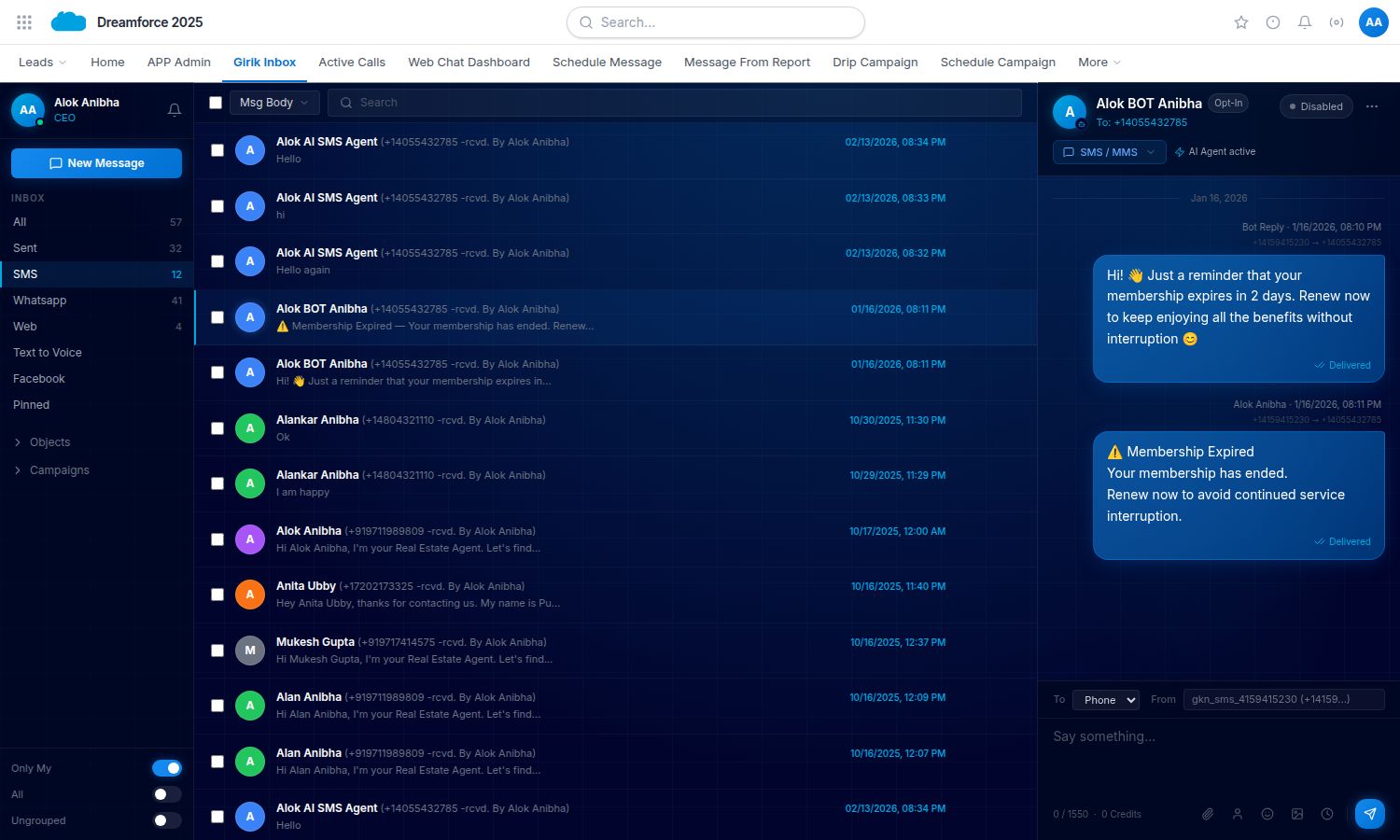Click the contact person icon in composer

1238,814
